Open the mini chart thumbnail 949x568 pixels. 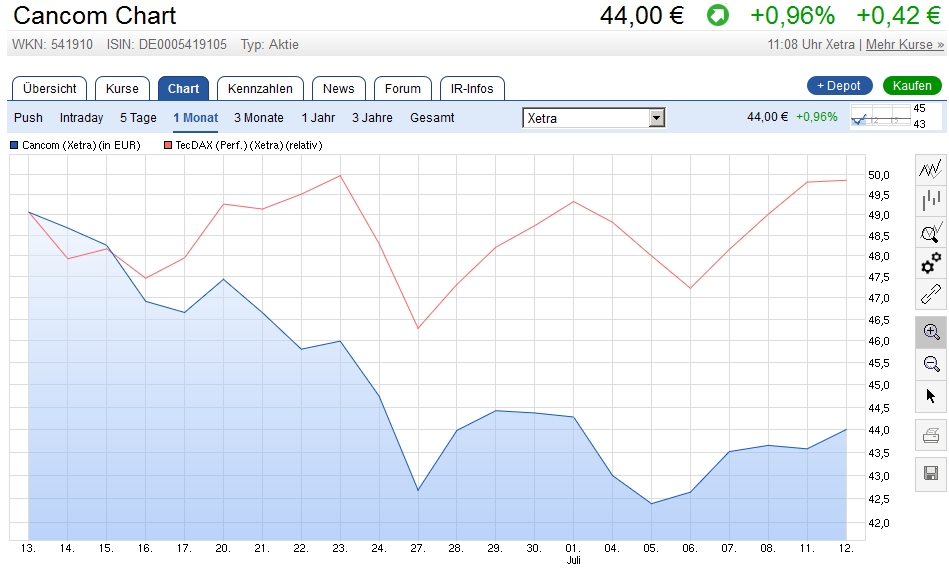point(896,116)
